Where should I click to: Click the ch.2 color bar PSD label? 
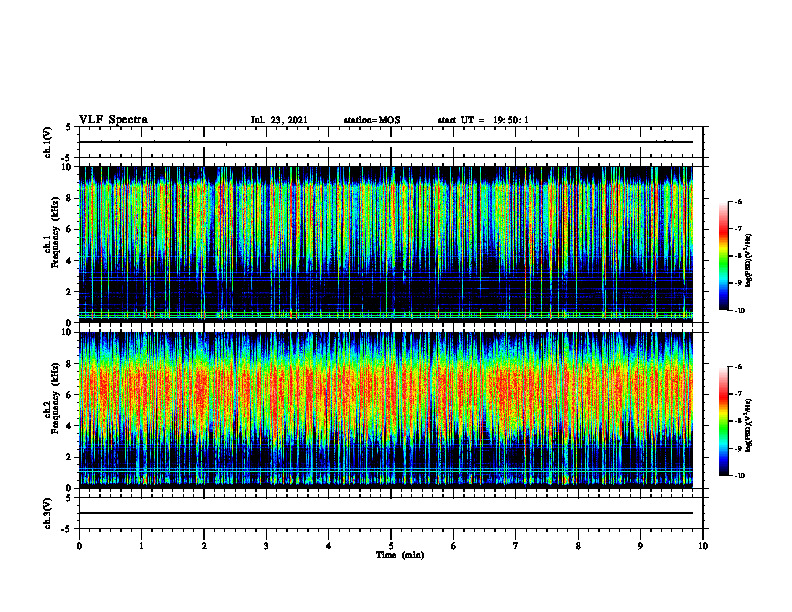[749, 425]
